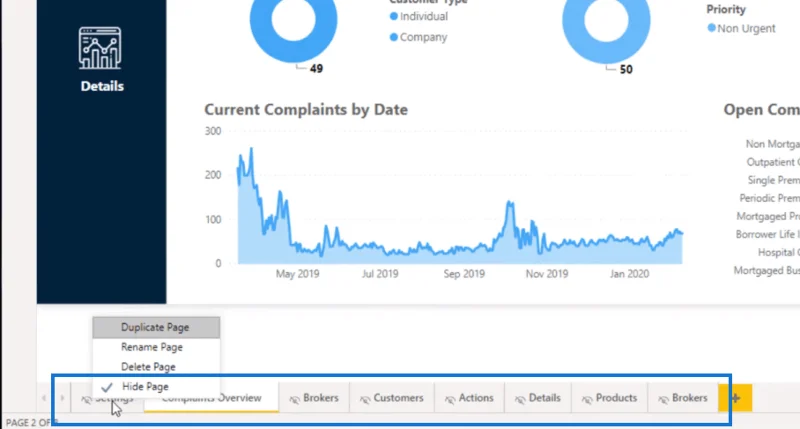The width and height of the screenshot is (800, 429).
Task: Click the hidden-eye icon on Settings tab
Action: (86, 399)
